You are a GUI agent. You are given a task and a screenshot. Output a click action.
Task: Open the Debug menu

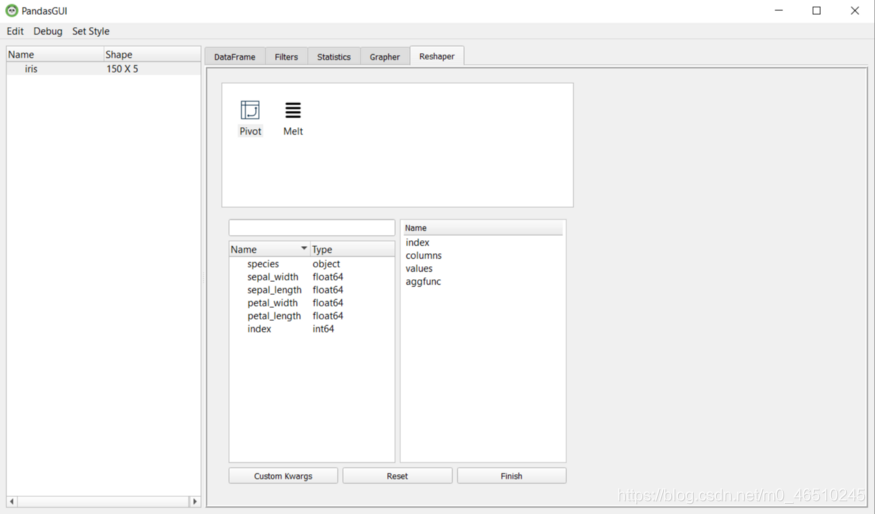pyautogui.click(x=48, y=31)
